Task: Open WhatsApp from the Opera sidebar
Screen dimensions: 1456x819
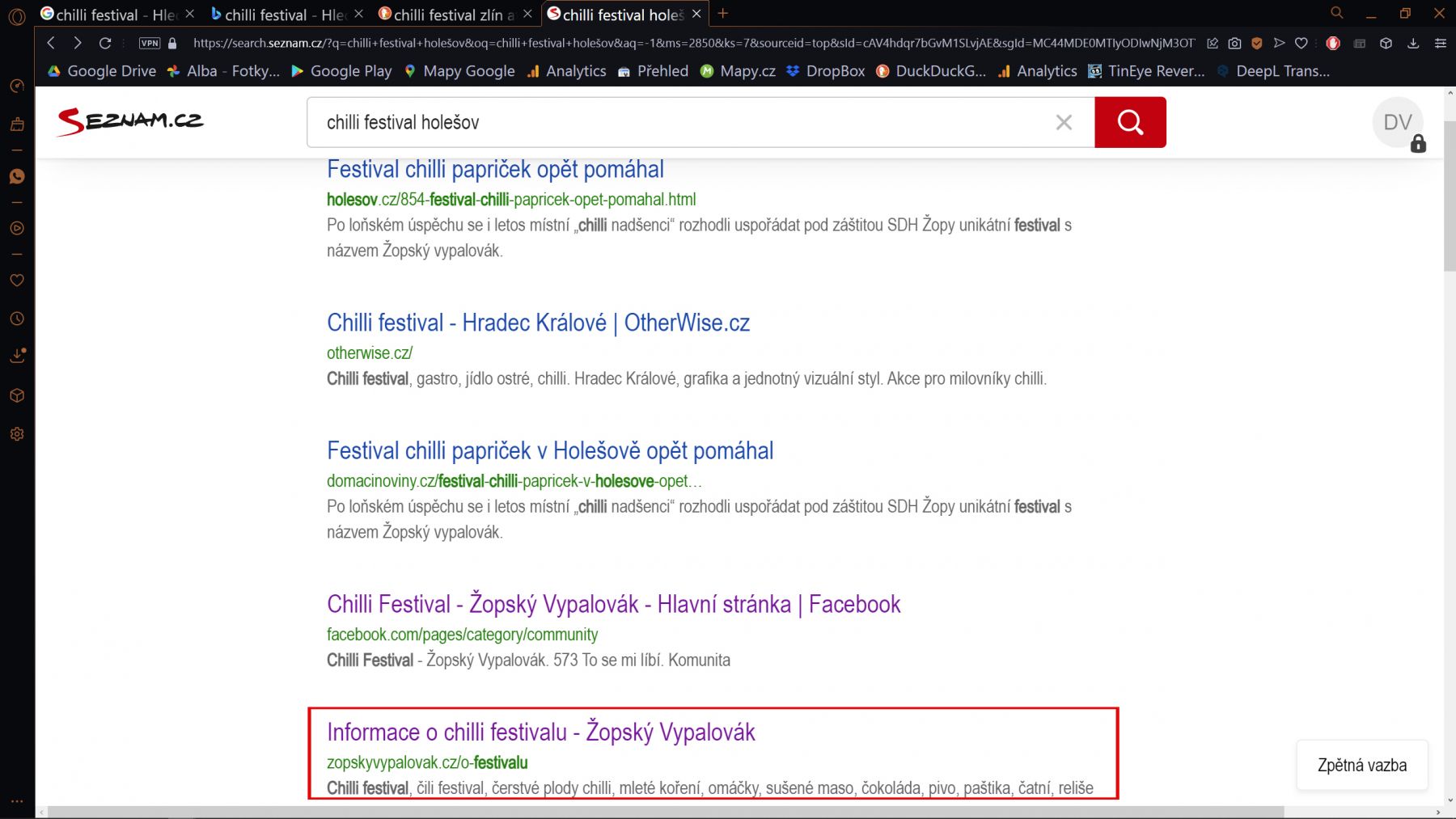Action: click(x=17, y=177)
